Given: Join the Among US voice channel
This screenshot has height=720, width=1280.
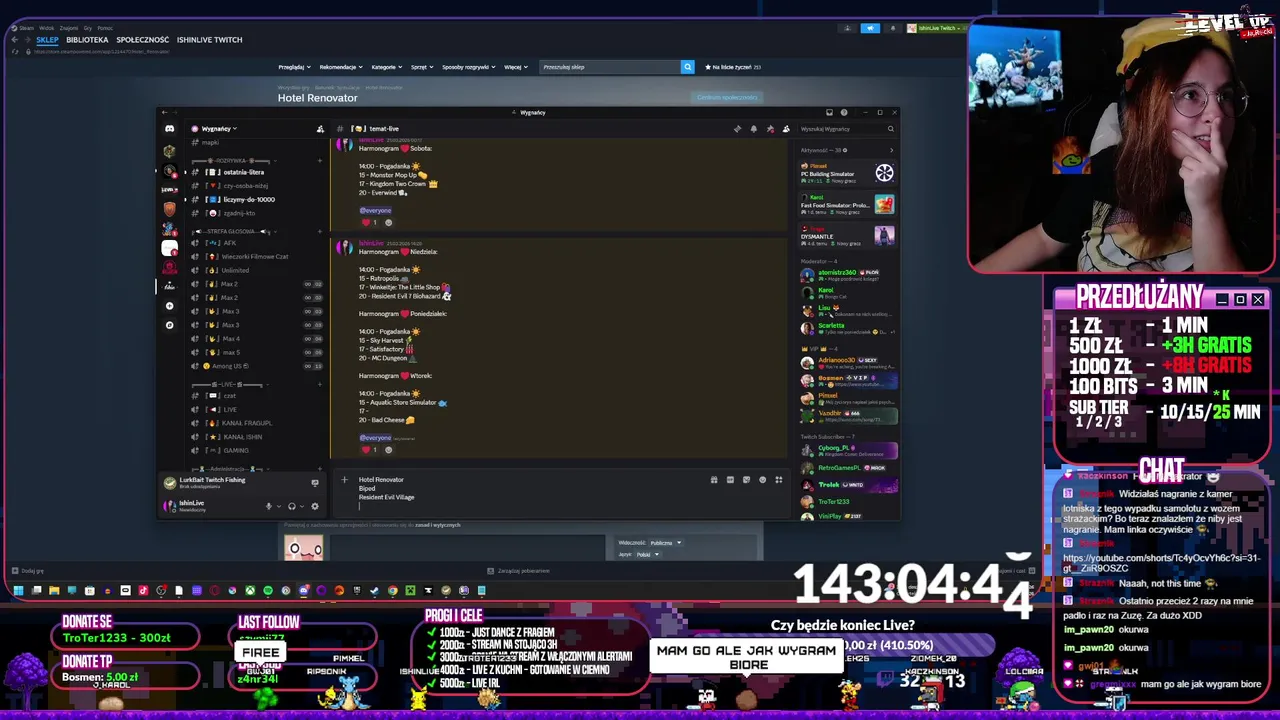Looking at the screenshot, I should [x=231, y=366].
